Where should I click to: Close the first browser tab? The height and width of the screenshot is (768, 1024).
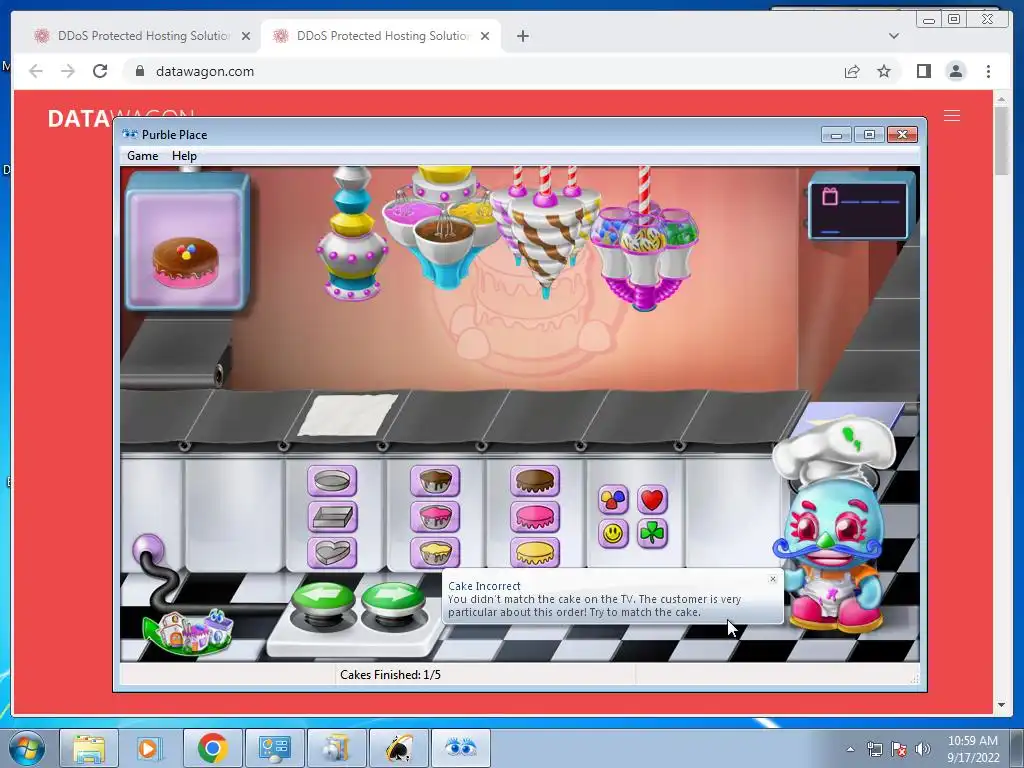246,36
